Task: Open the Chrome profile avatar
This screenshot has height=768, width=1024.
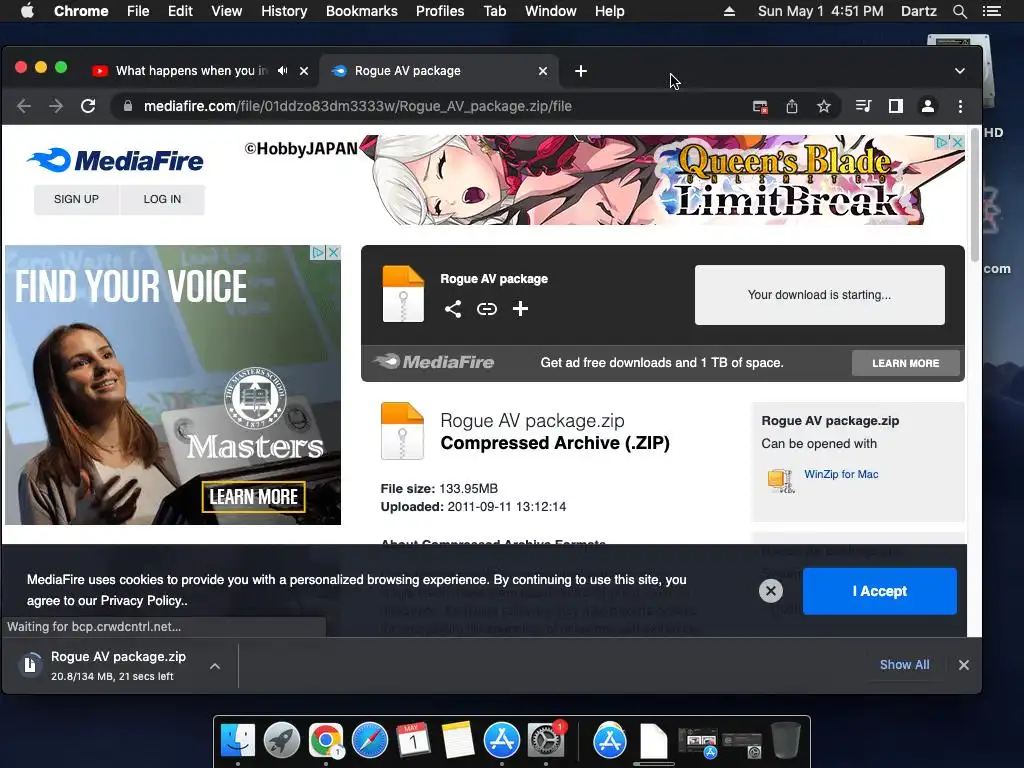Action: tap(927, 106)
